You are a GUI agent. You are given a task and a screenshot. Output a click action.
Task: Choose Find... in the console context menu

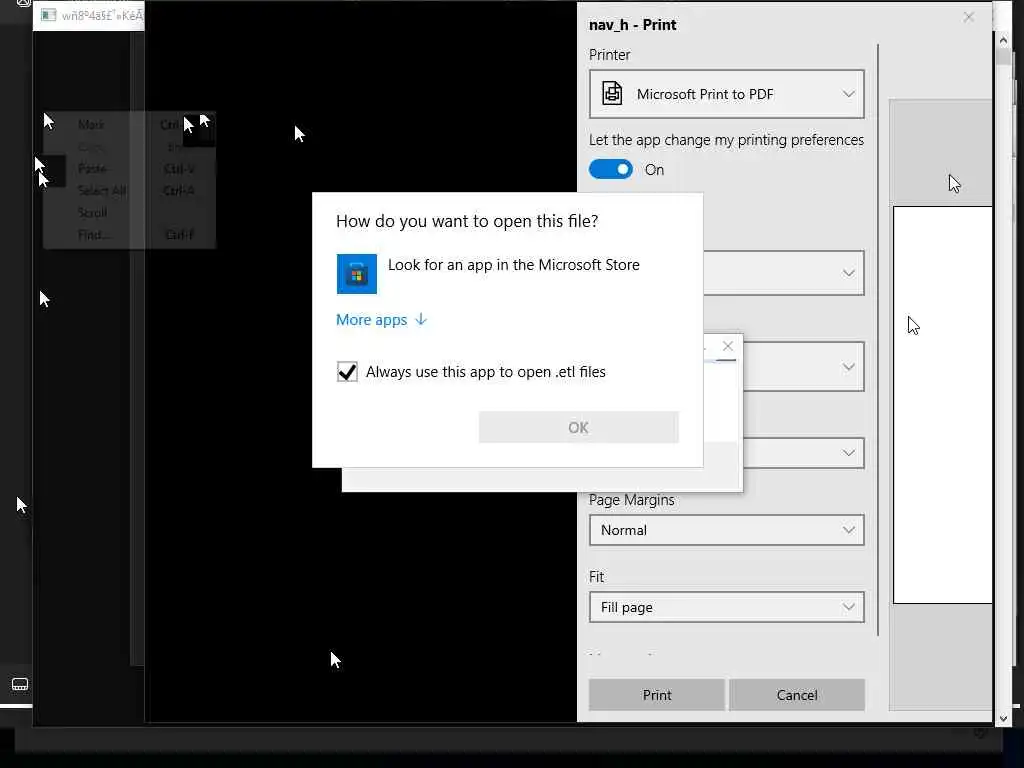[94, 234]
